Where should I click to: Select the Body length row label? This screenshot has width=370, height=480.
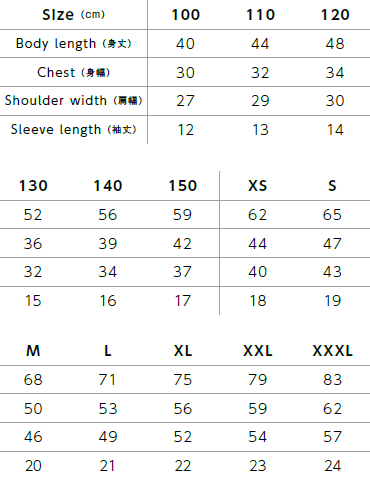point(73,44)
